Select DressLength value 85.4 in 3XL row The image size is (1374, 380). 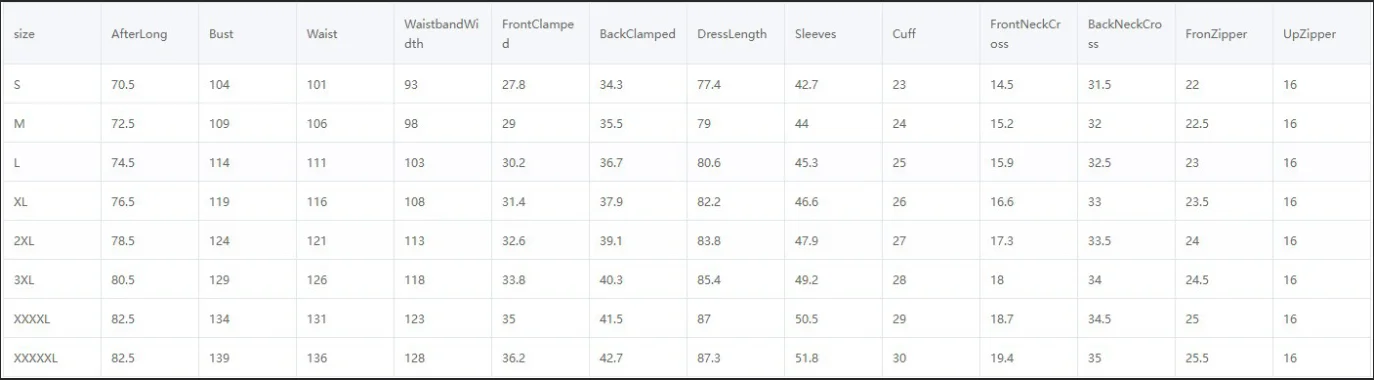(x=710, y=280)
